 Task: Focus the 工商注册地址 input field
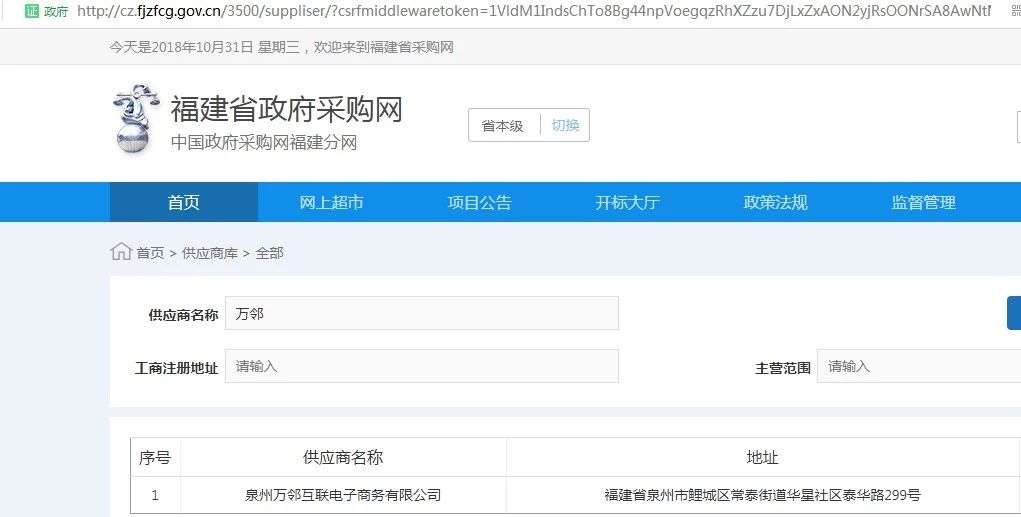422,366
